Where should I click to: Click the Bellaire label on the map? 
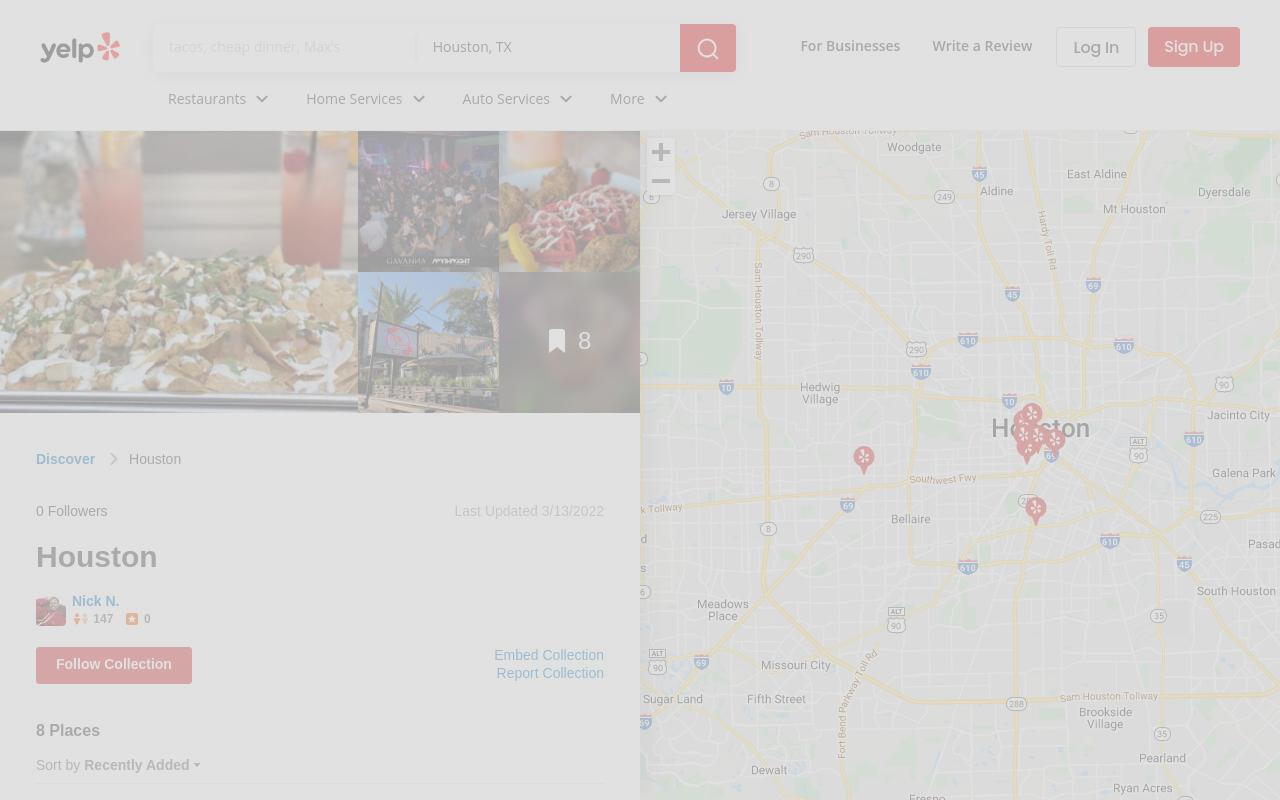911,519
